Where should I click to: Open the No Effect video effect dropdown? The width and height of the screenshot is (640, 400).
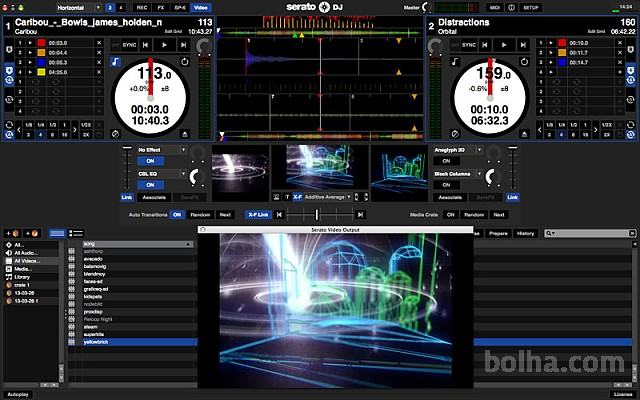point(162,150)
